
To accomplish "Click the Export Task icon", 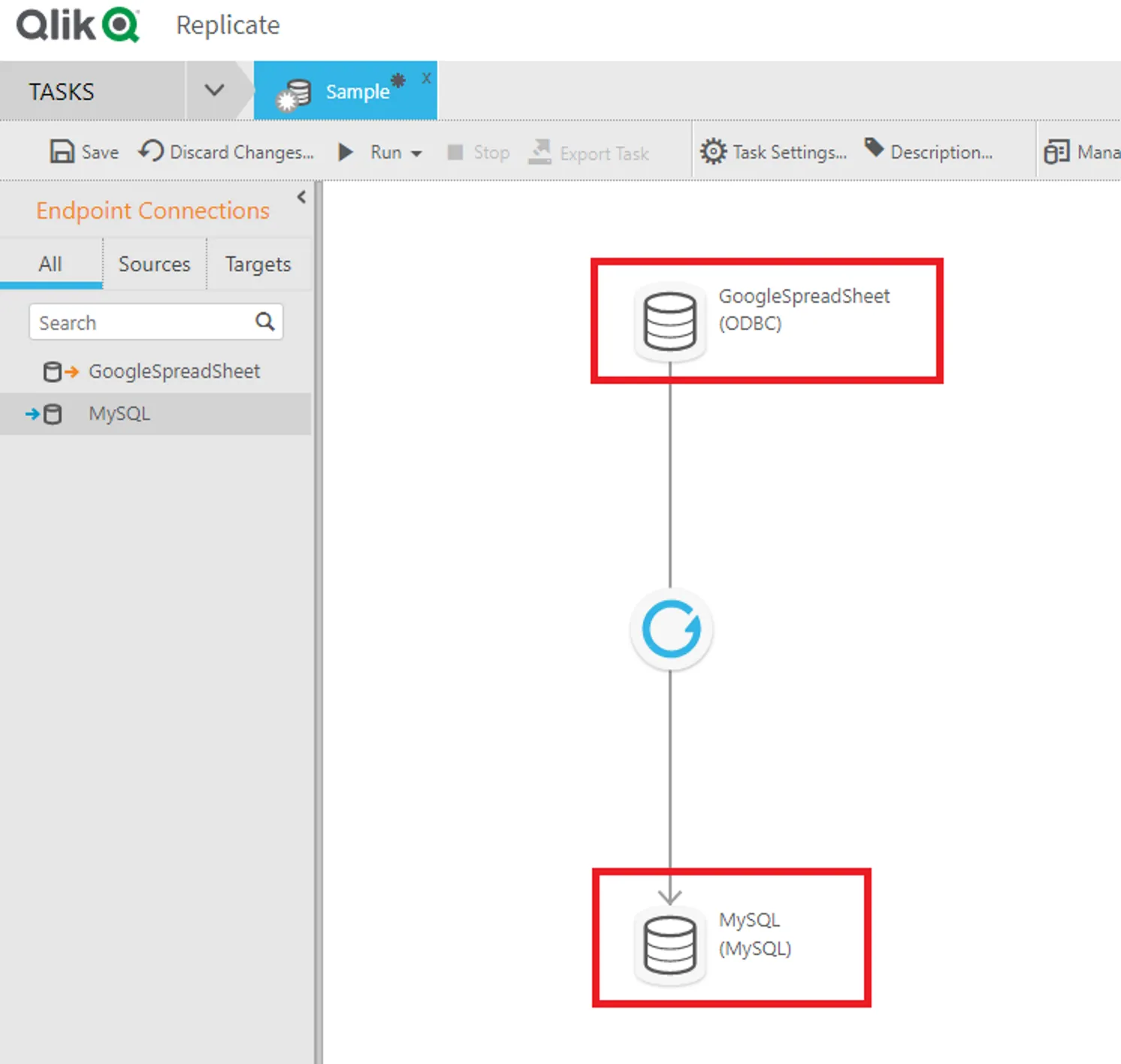I will pos(539,152).
